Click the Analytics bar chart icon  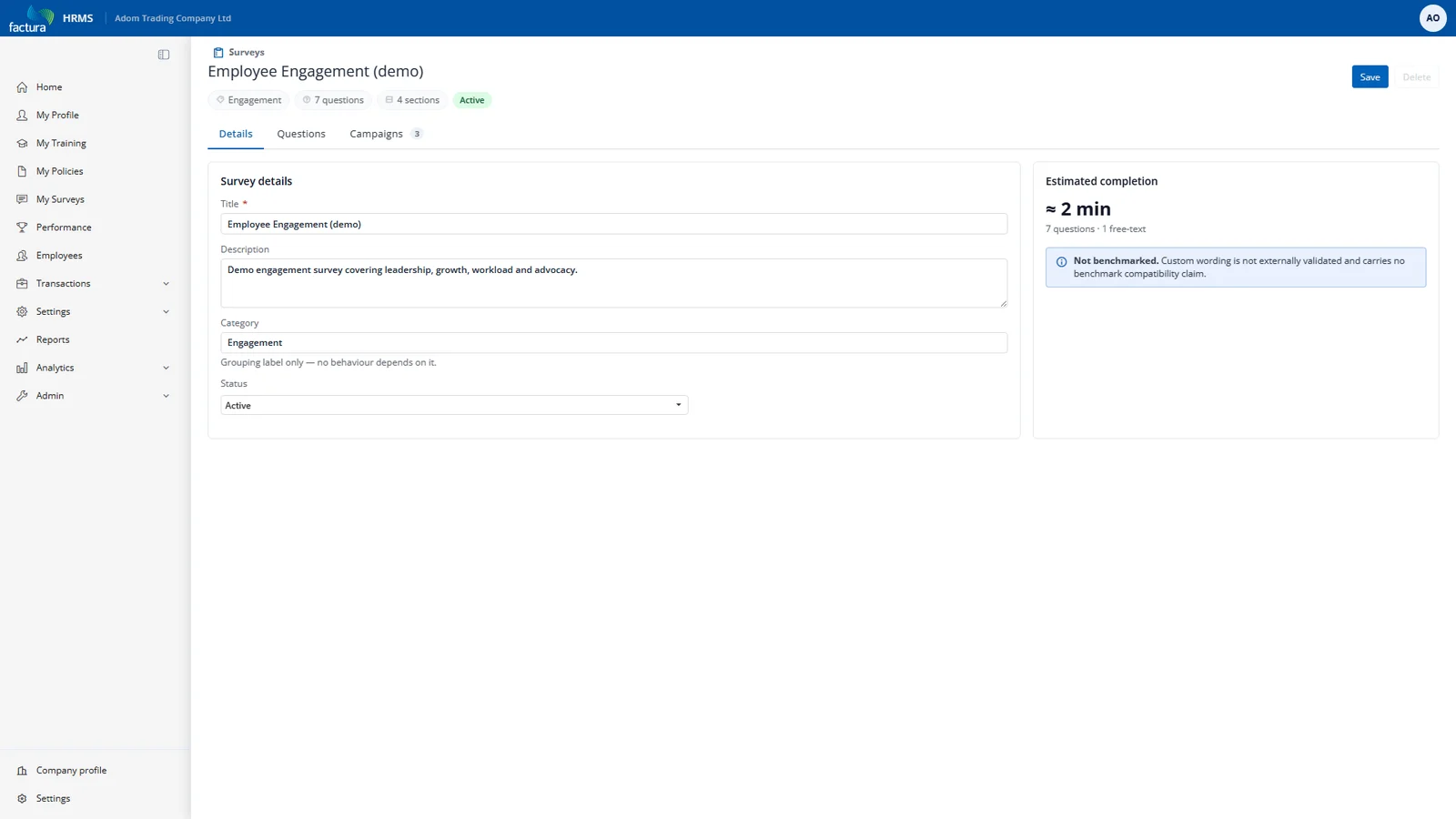(x=22, y=368)
